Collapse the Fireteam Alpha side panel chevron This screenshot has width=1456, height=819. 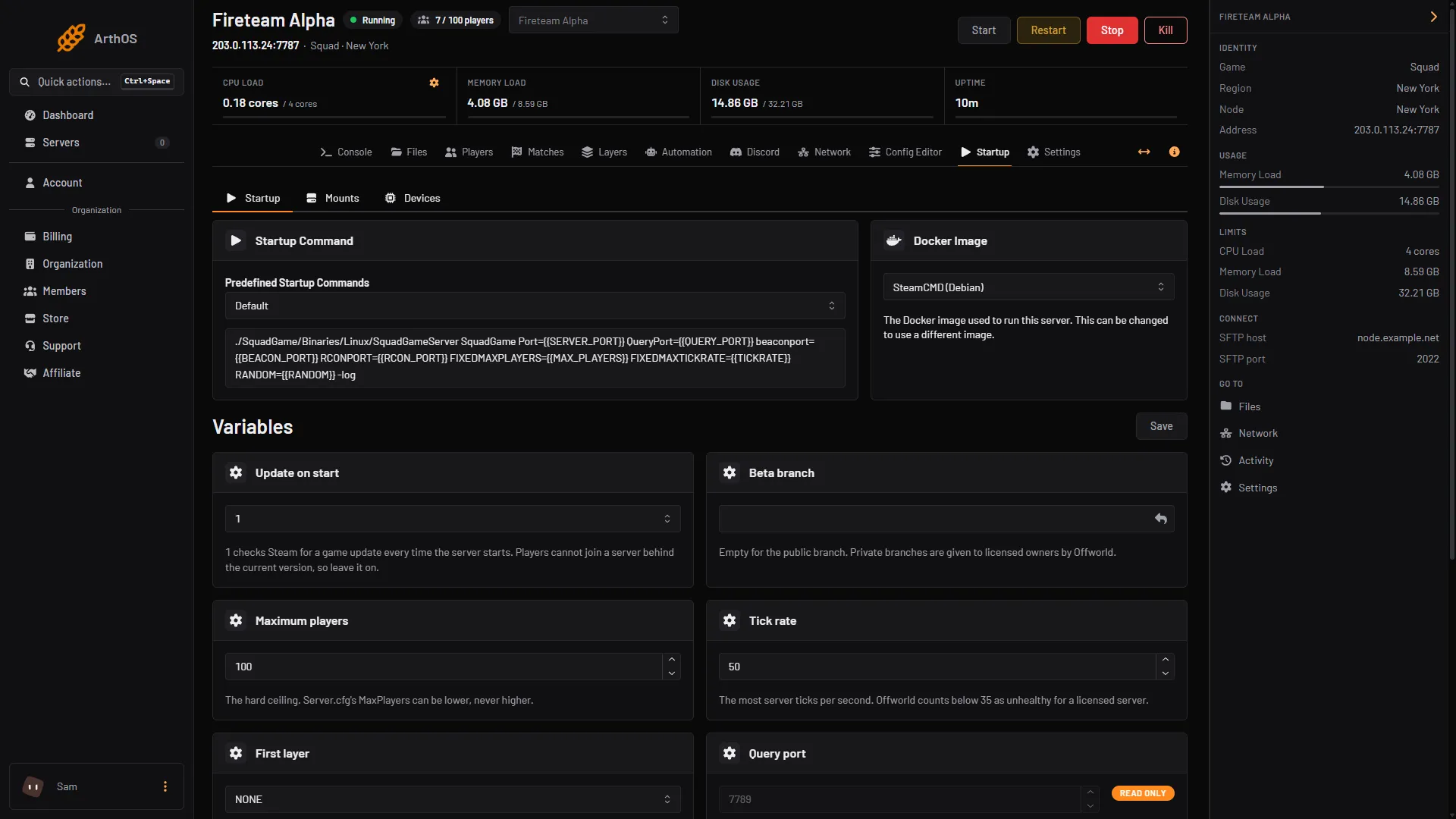(x=1433, y=17)
